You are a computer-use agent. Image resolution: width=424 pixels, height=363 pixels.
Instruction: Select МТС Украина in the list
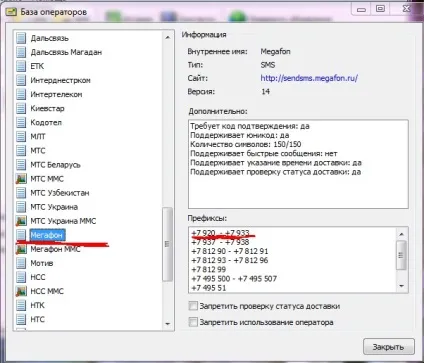pyautogui.click(x=54, y=207)
